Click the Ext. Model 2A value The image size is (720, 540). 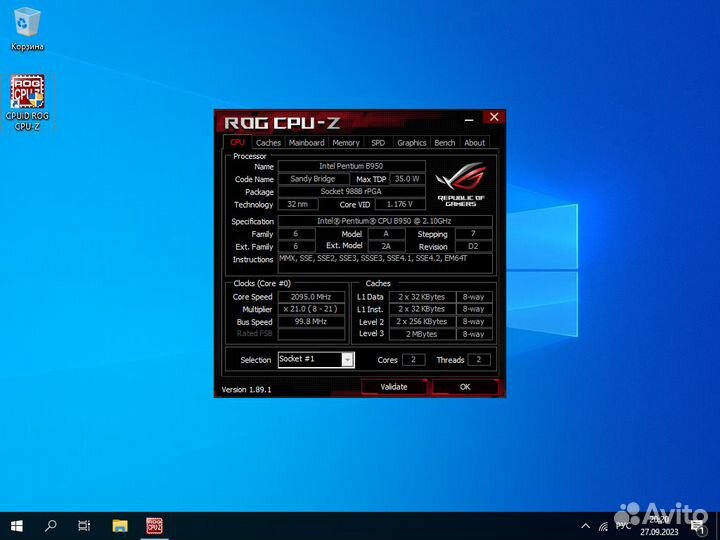click(x=386, y=246)
